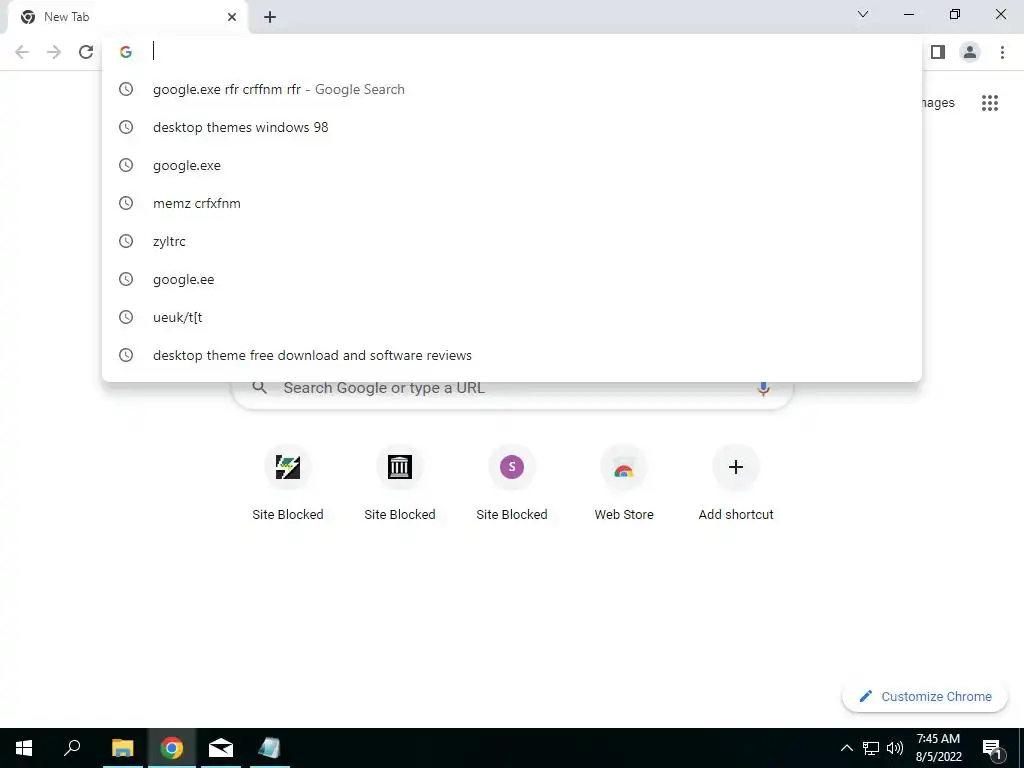Open the Google apps grid icon

[990, 103]
